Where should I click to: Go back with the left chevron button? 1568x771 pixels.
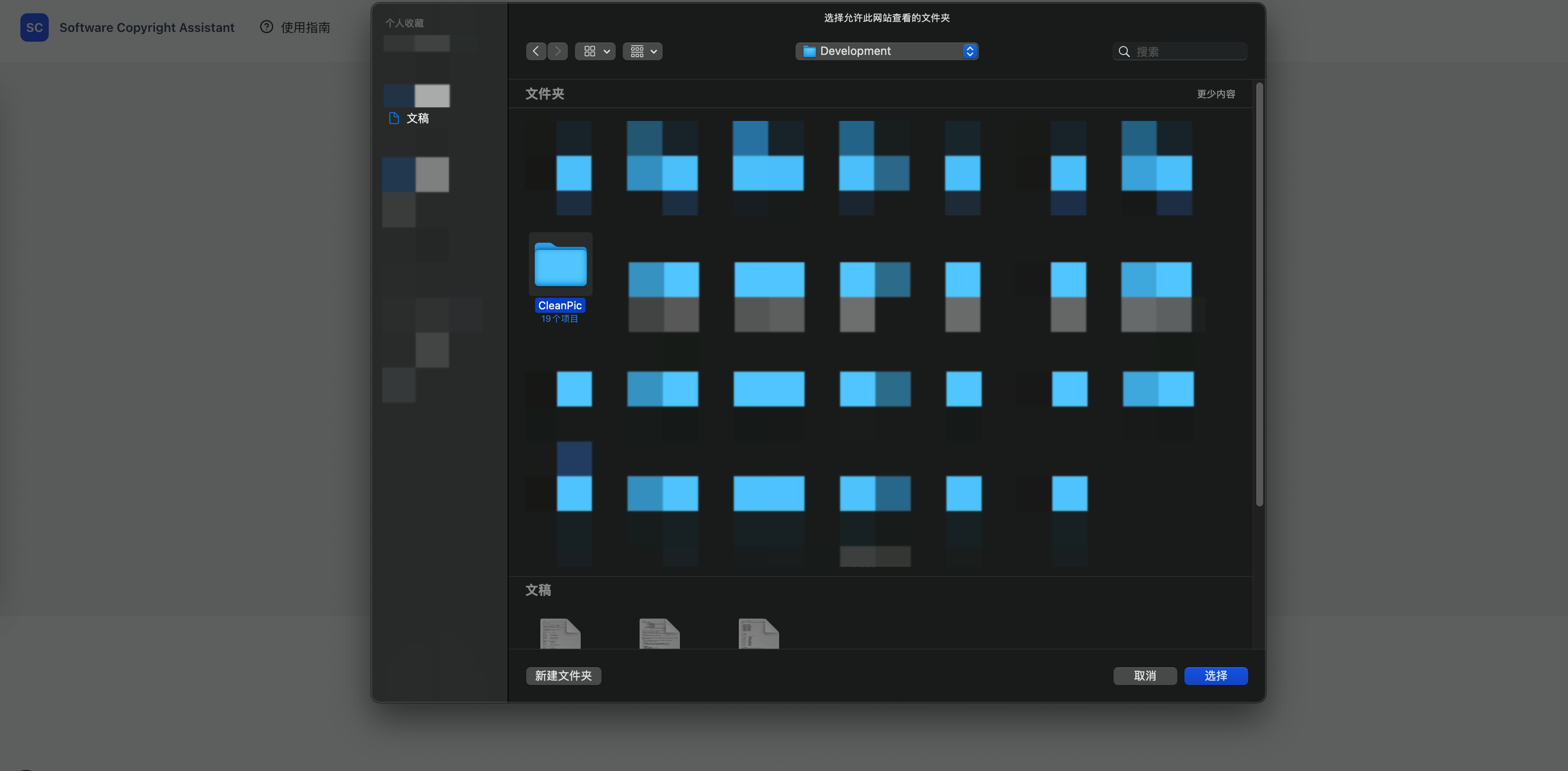(x=536, y=51)
